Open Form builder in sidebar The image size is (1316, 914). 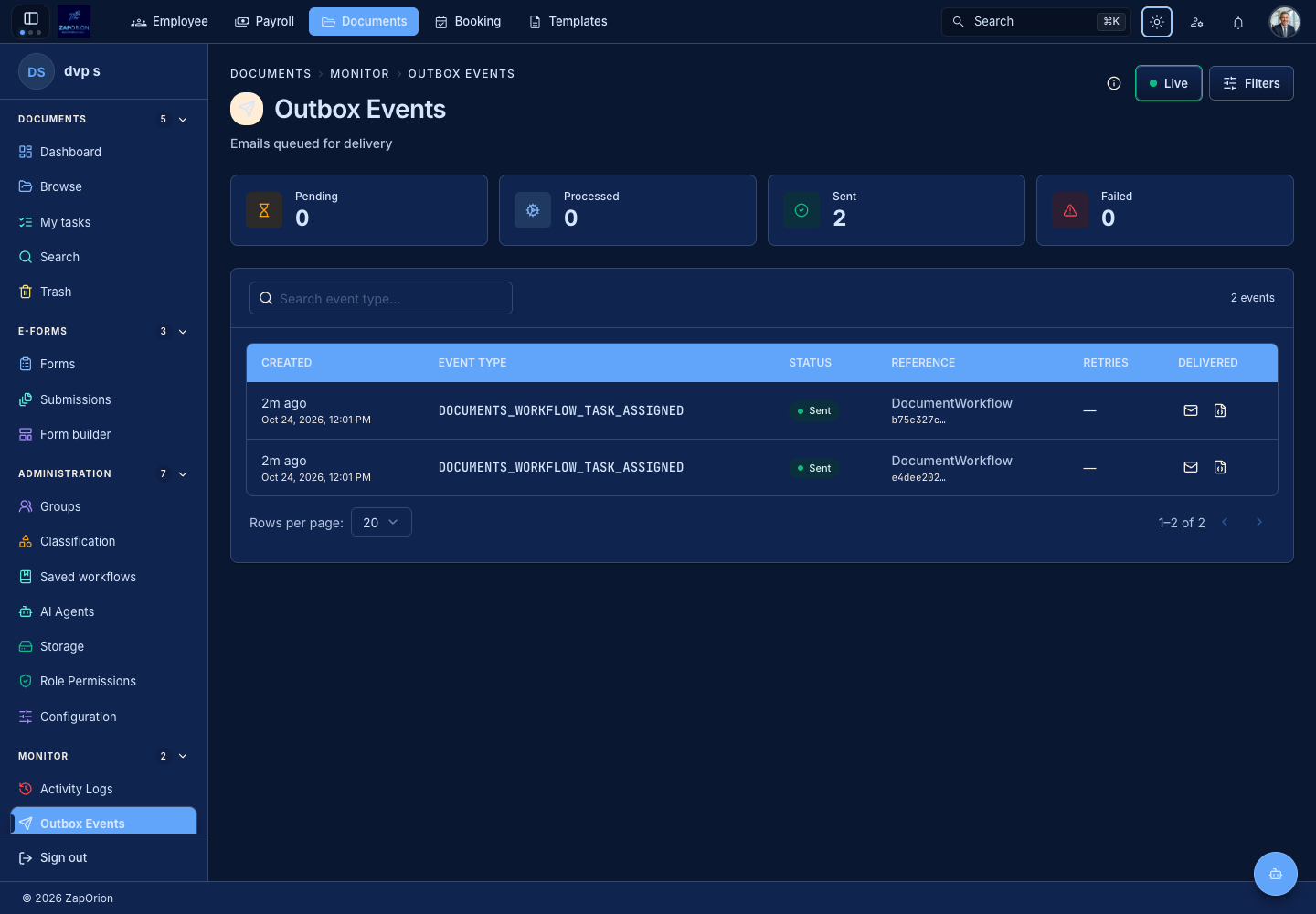click(103, 434)
